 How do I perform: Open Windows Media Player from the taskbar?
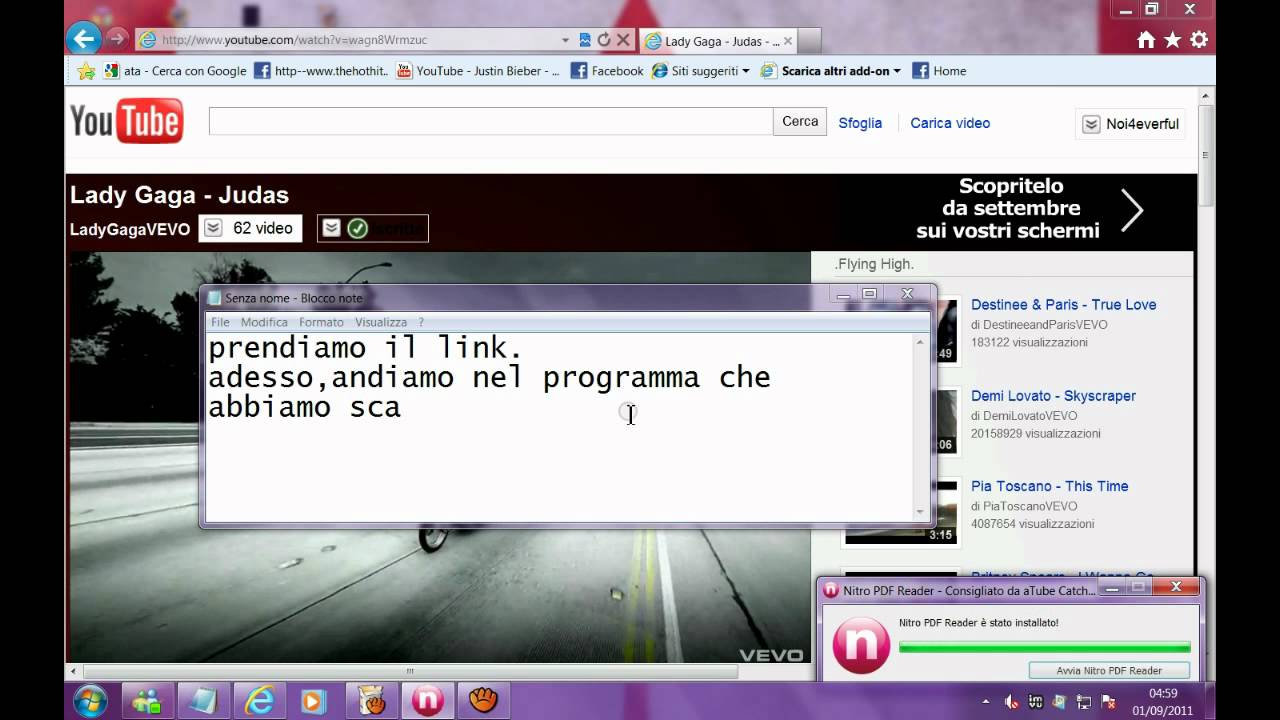click(313, 702)
